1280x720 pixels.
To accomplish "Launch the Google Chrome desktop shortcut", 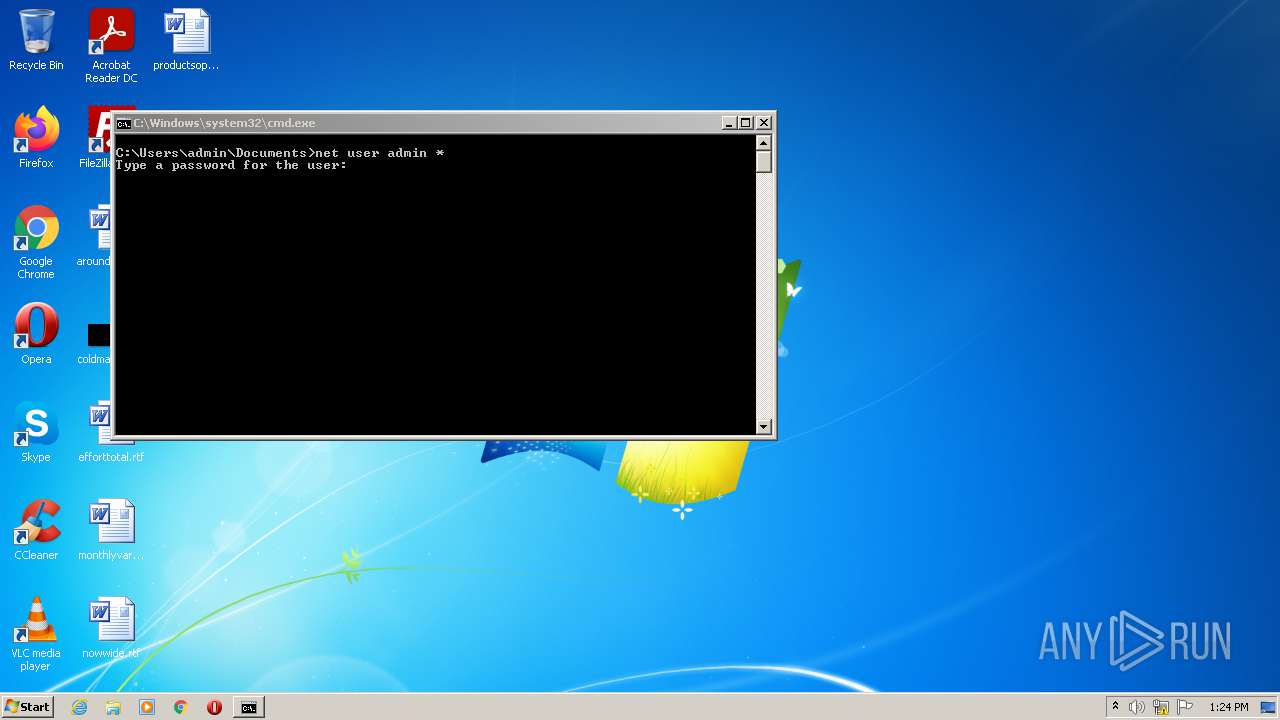I will [36, 243].
